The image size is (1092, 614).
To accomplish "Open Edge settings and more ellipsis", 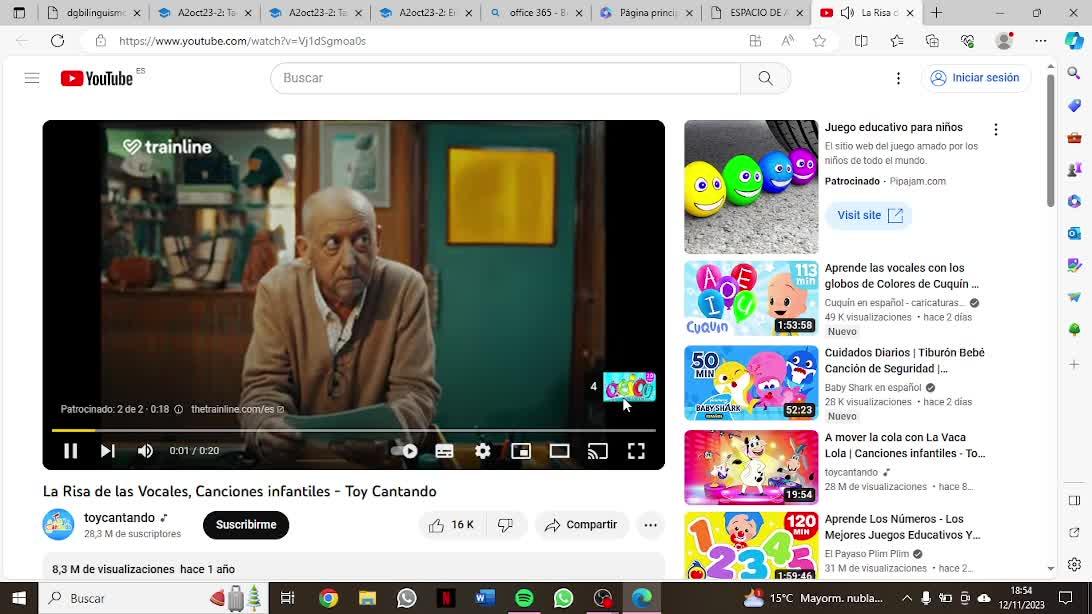I will [1040, 41].
